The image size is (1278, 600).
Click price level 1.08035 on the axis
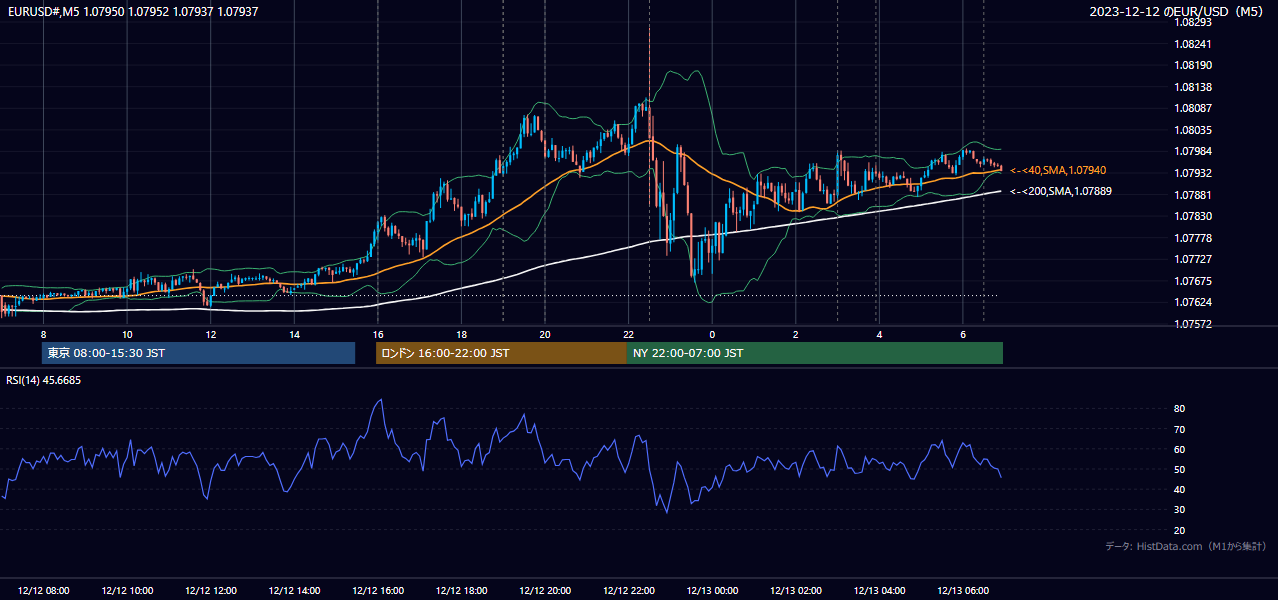click(x=1194, y=130)
